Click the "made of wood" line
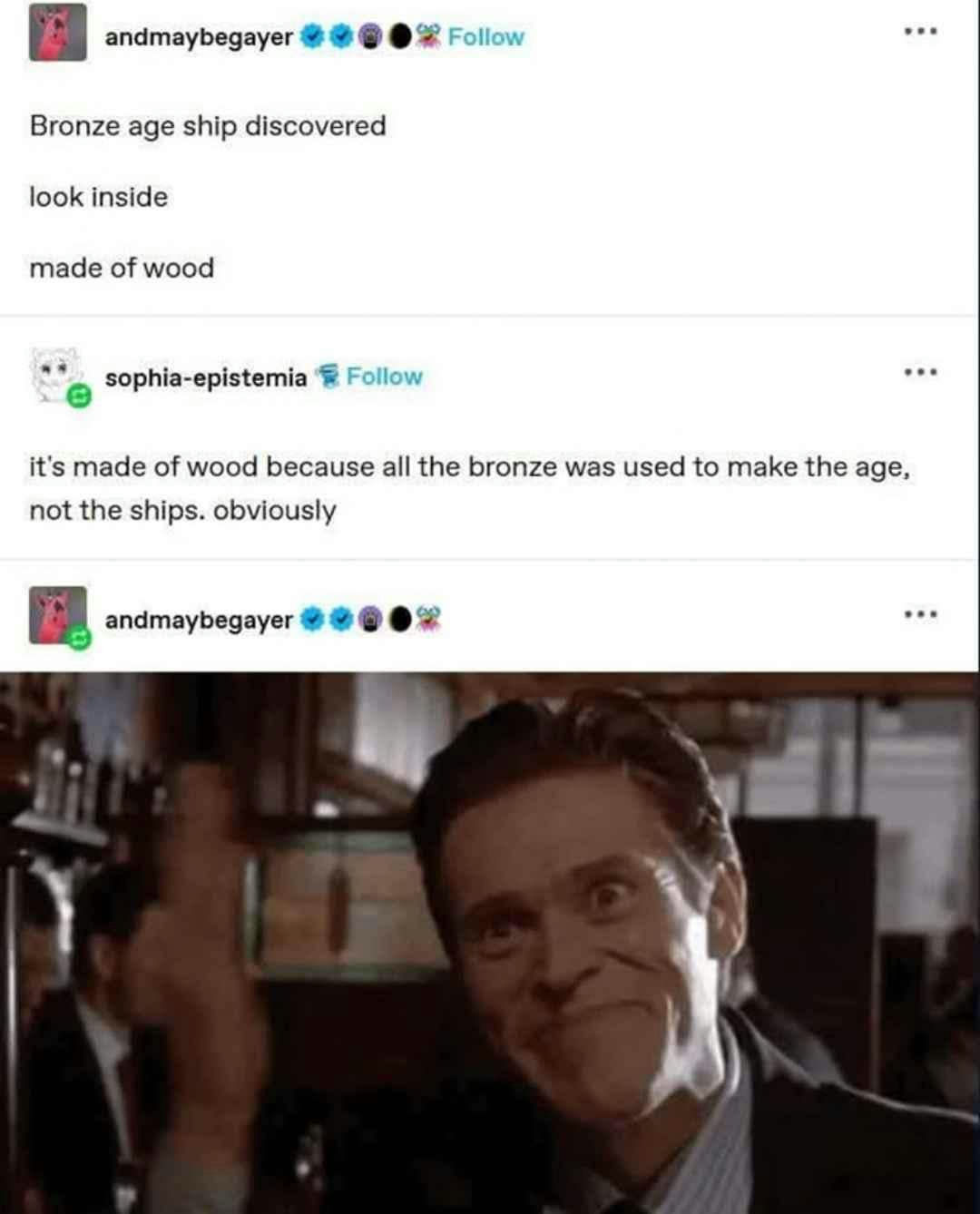 click(x=122, y=268)
